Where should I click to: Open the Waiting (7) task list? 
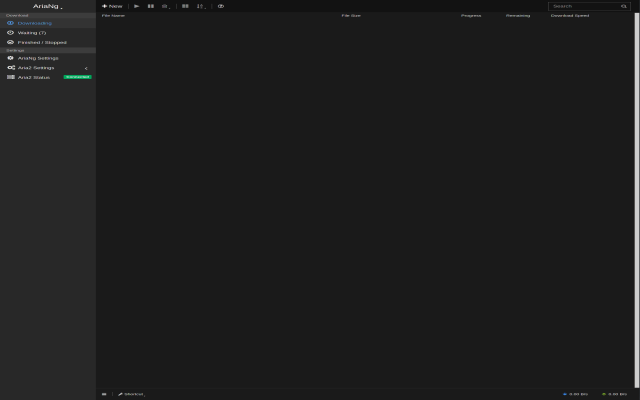coord(48,33)
